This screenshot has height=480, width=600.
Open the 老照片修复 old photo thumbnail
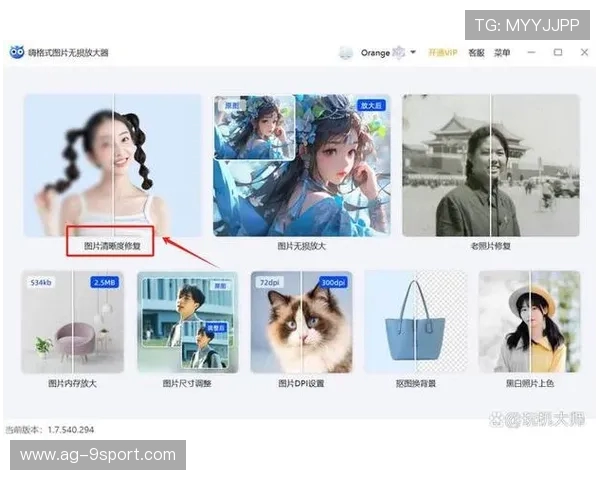(490, 165)
